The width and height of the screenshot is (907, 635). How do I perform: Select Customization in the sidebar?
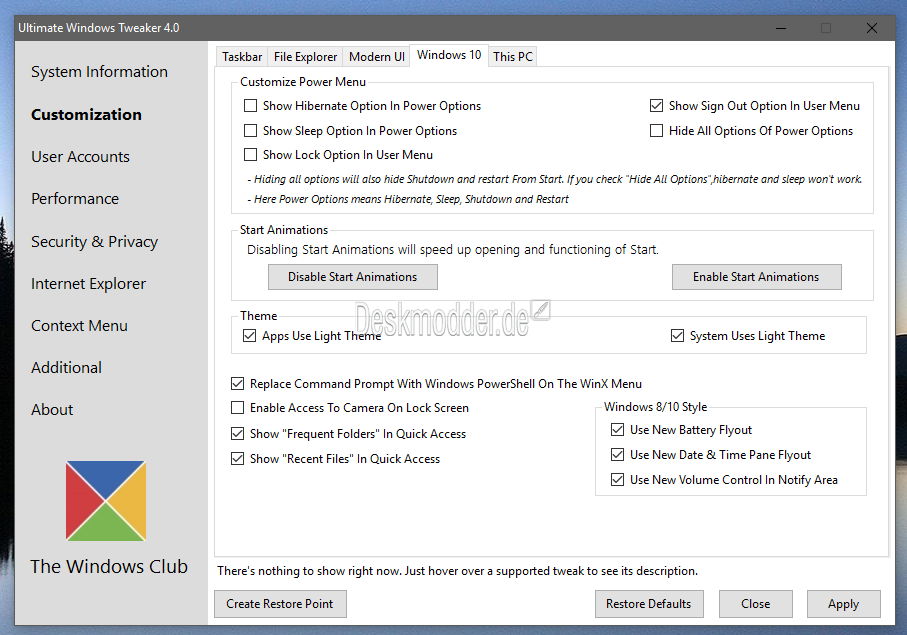click(86, 115)
